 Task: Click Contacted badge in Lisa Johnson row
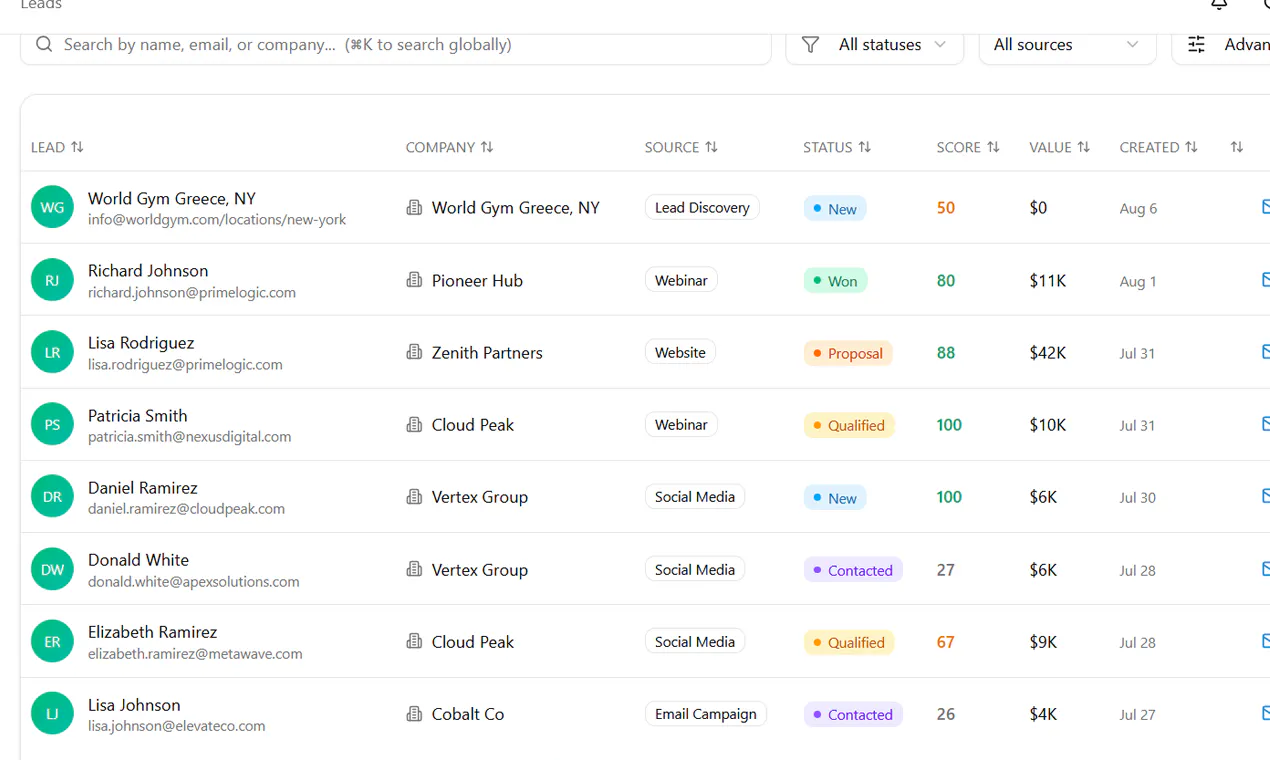(x=853, y=715)
